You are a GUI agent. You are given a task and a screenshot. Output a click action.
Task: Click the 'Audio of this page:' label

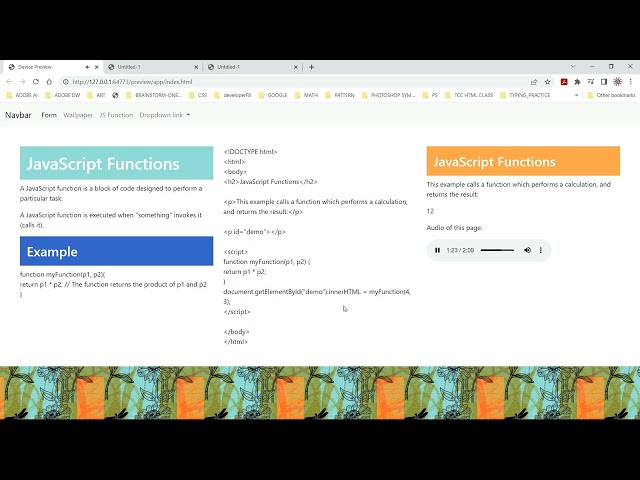pos(454,228)
